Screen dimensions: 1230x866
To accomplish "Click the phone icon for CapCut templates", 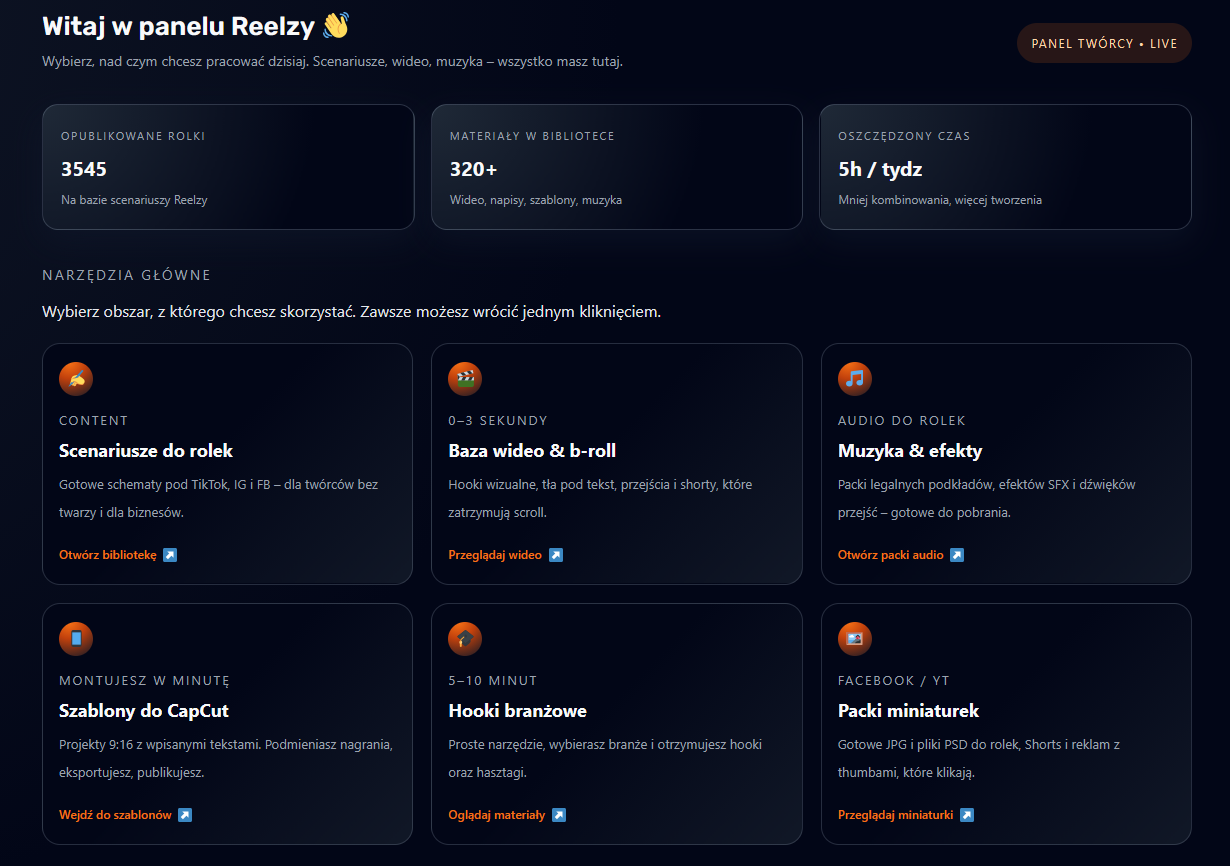I will tap(76, 639).
